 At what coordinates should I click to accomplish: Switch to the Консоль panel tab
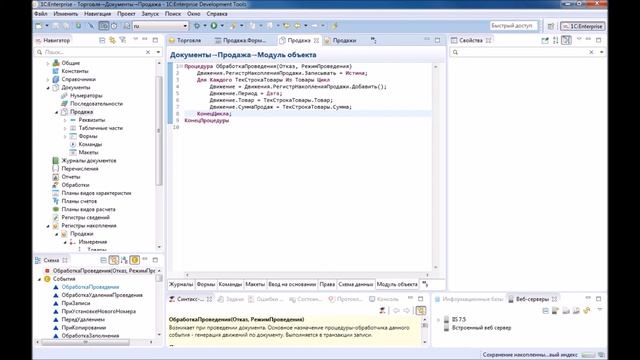point(384,299)
